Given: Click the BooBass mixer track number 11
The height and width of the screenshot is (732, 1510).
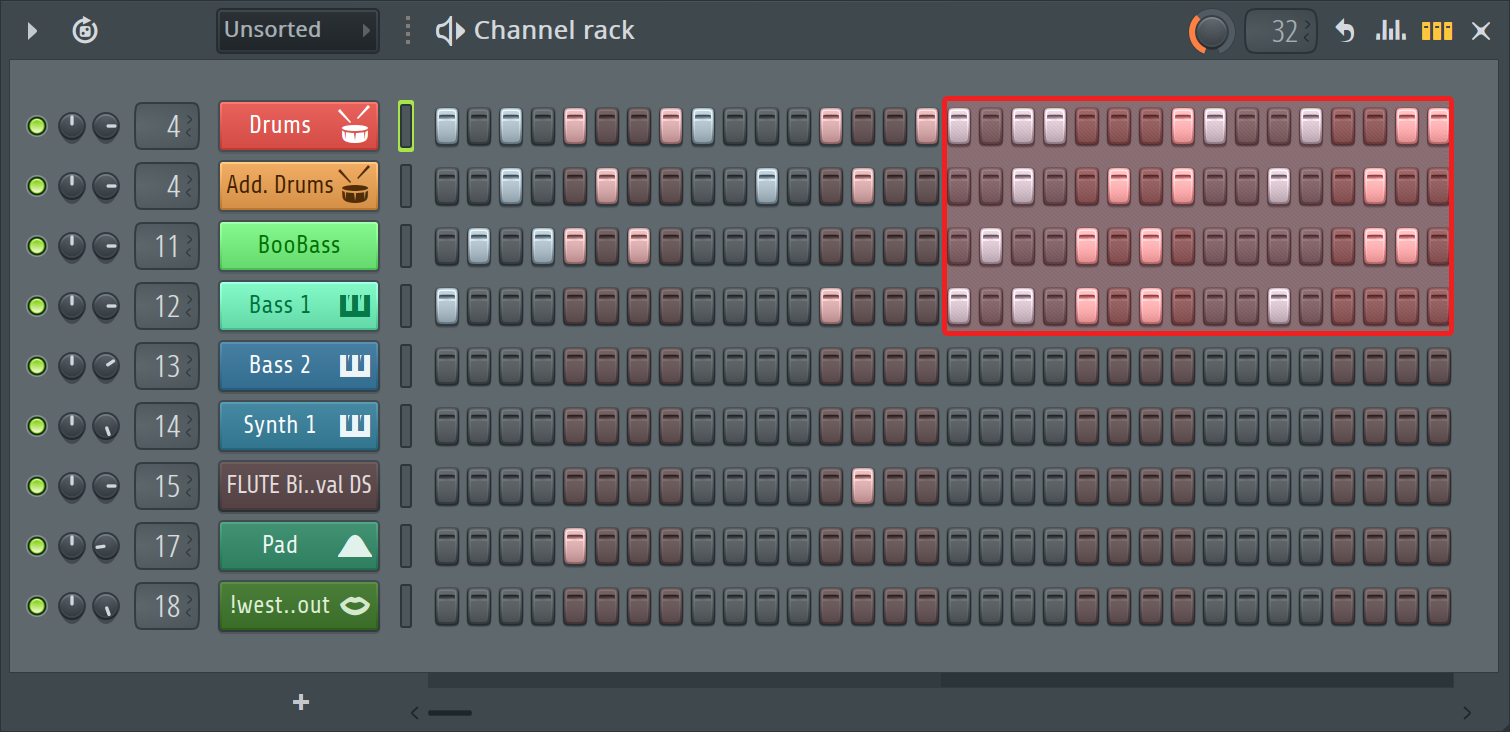Looking at the screenshot, I should pyautogui.click(x=167, y=246).
